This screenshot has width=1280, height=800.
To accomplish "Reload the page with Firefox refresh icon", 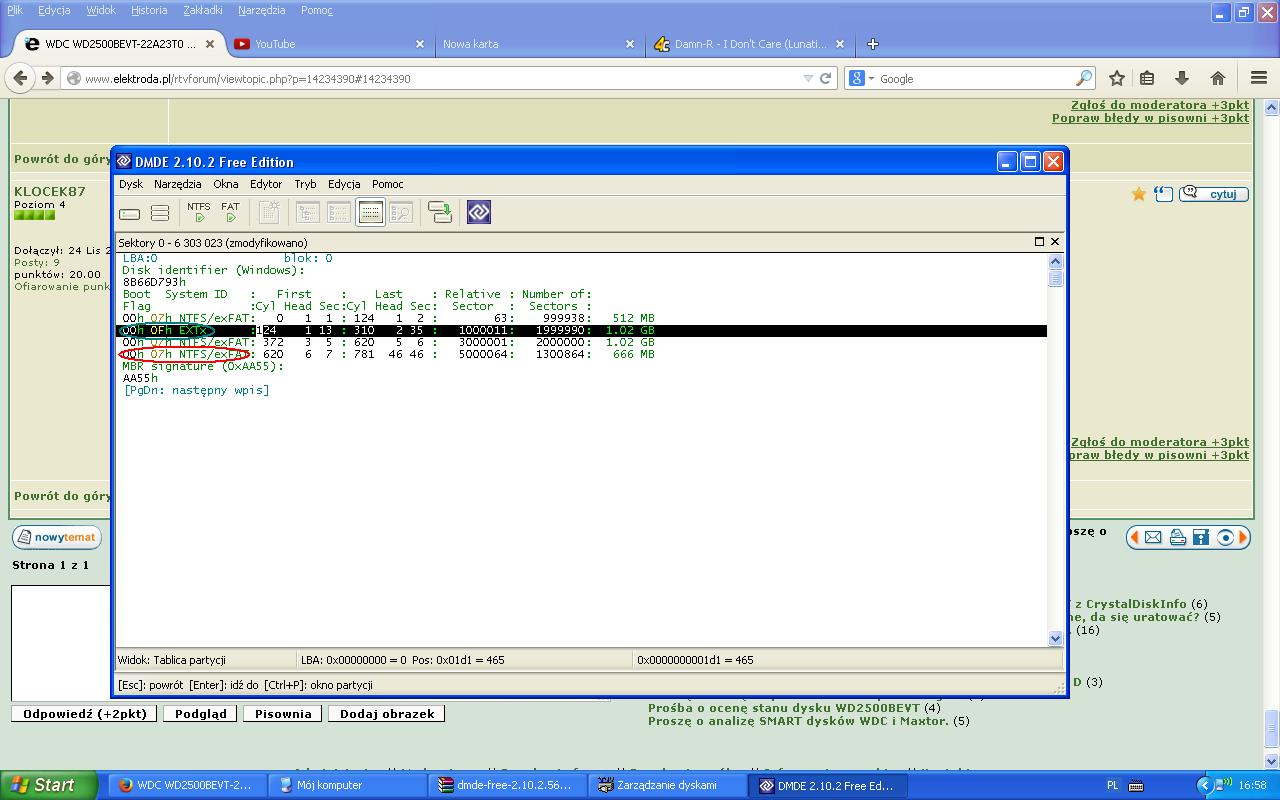I will tap(826, 78).
